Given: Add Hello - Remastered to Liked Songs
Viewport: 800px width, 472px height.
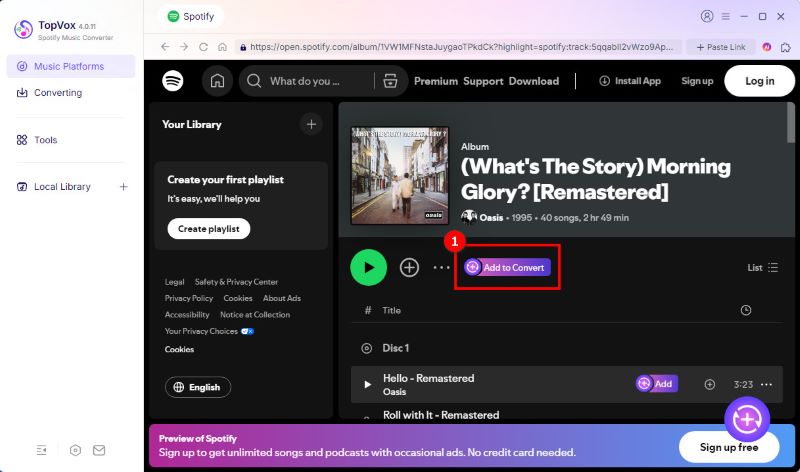Looking at the screenshot, I should pos(710,384).
